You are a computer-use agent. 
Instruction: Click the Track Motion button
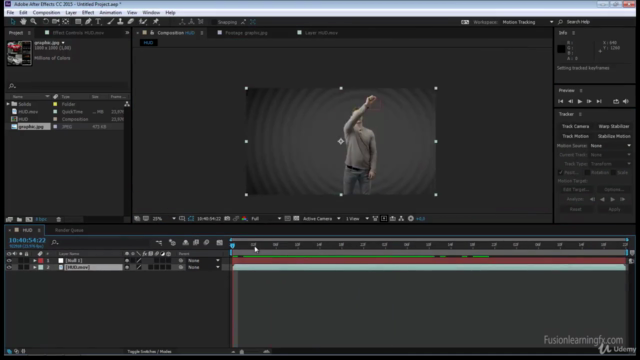575,136
